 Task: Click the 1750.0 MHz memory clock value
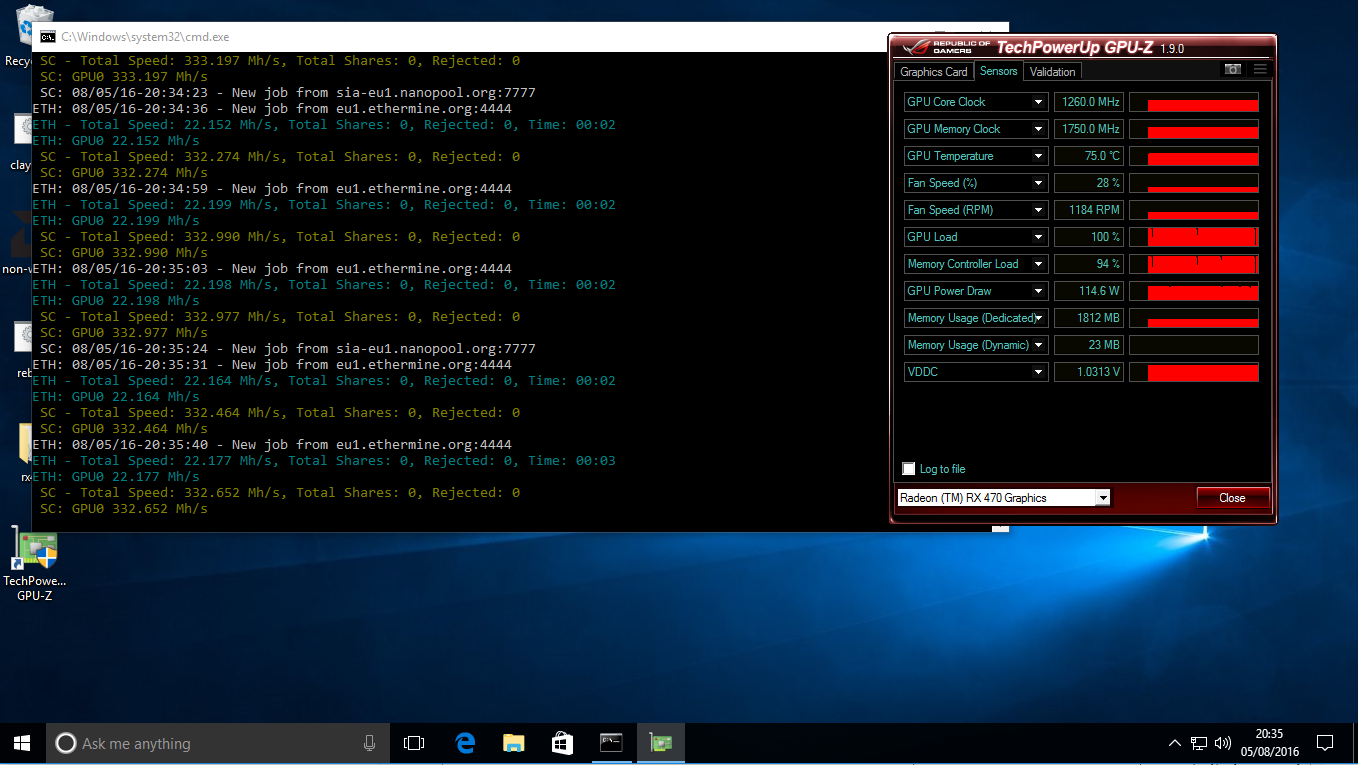(1089, 129)
